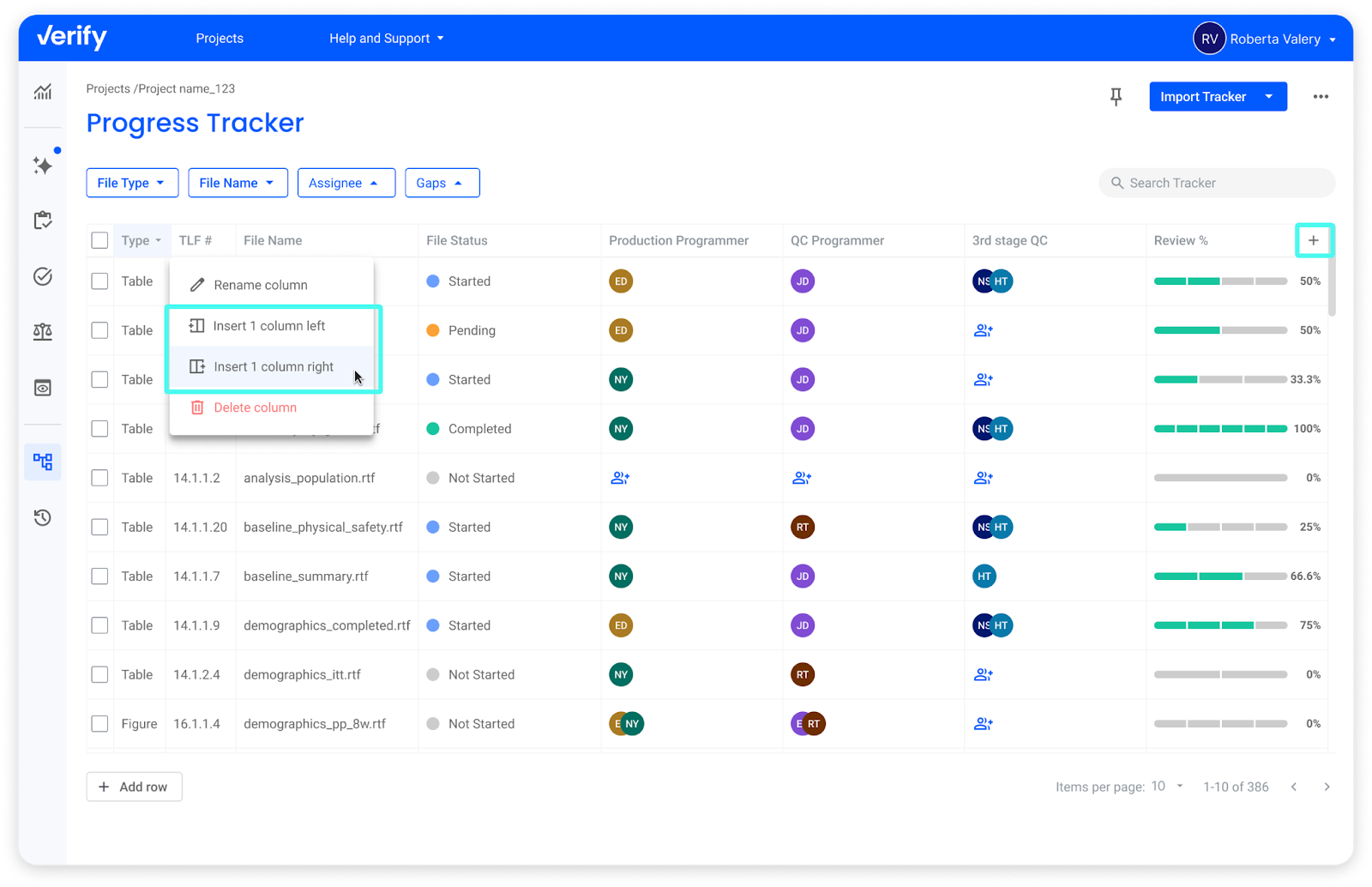Screen dimensions: 1372x887
Task: Open the analytics chart icon in the sidebar
Action: (x=43, y=92)
